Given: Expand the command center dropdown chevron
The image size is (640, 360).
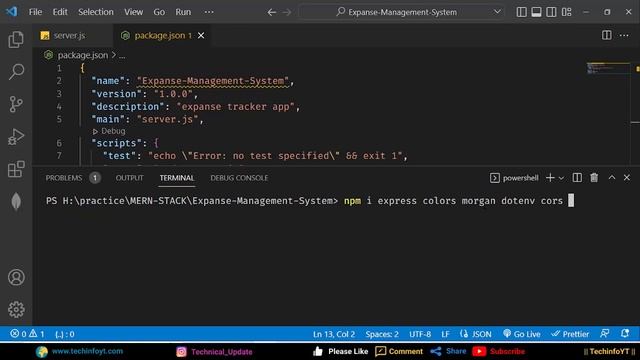Looking at the screenshot, I should coord(497,12).
